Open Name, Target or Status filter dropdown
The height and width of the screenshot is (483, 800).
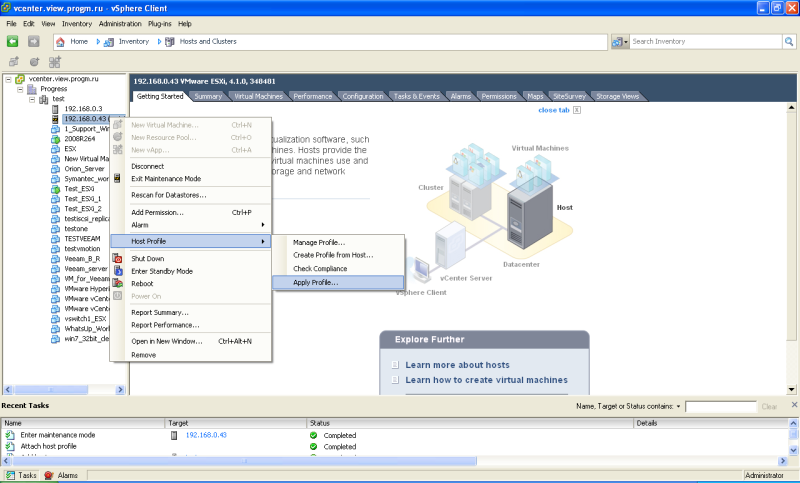[x=679, y=406]
